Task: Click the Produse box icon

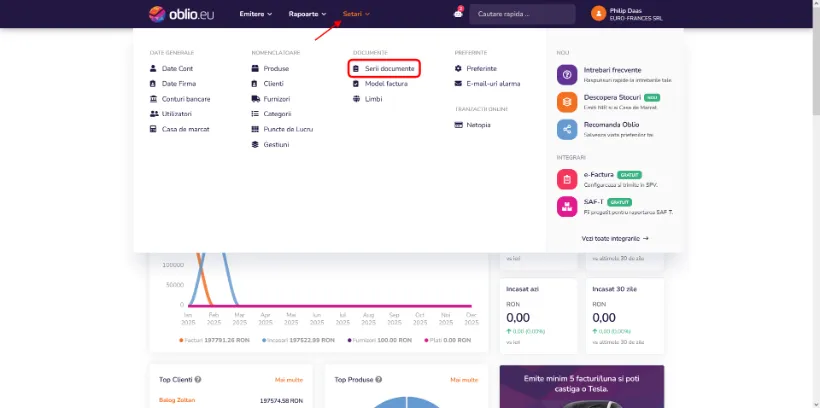Action: point(255,69)
